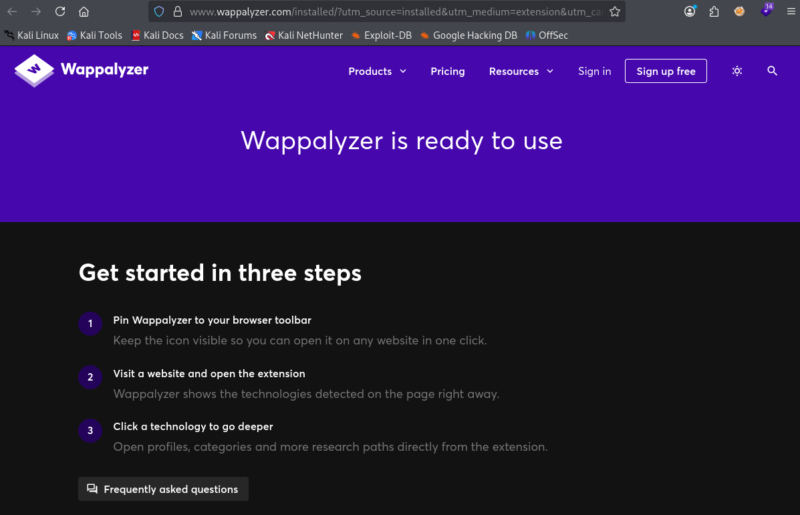Open OffSec bookmark
The width and height of the screenshot is (800, 515).
point(547,35)
